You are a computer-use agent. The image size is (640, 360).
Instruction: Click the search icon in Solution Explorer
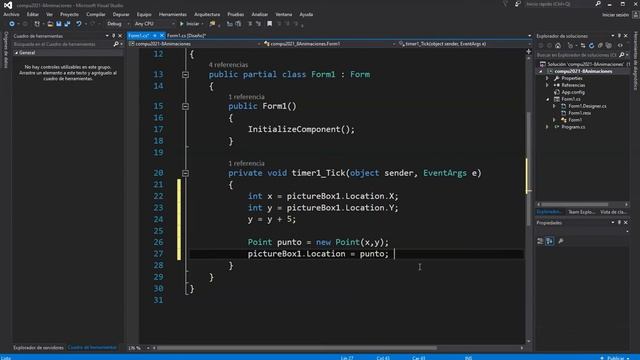tap(622, 55)
